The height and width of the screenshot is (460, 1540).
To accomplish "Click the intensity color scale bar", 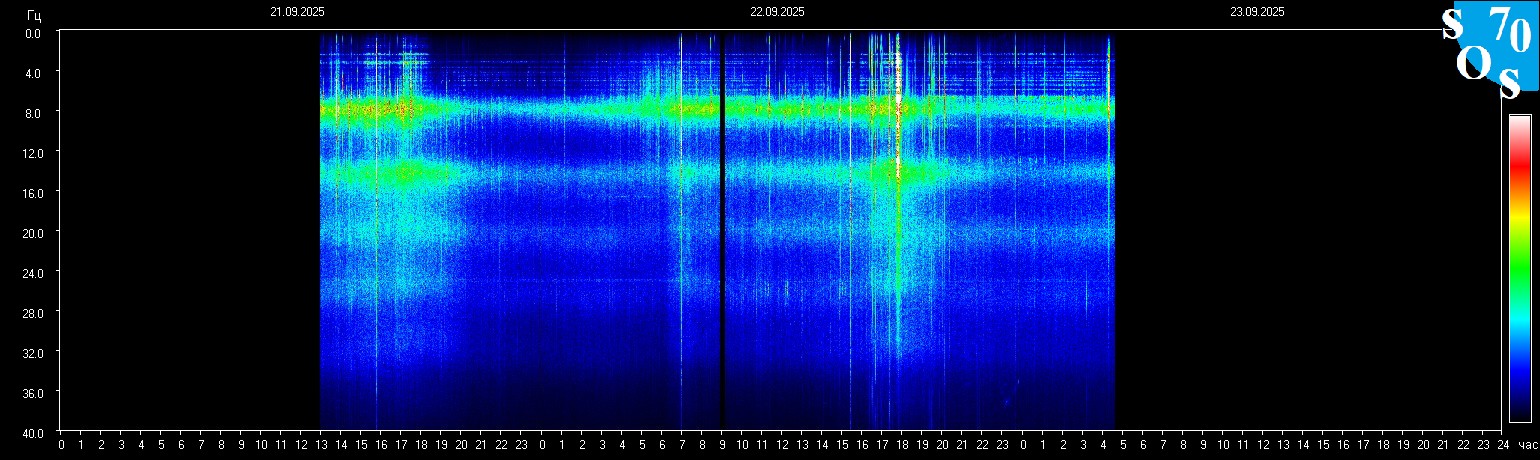I will point(1520,268).
